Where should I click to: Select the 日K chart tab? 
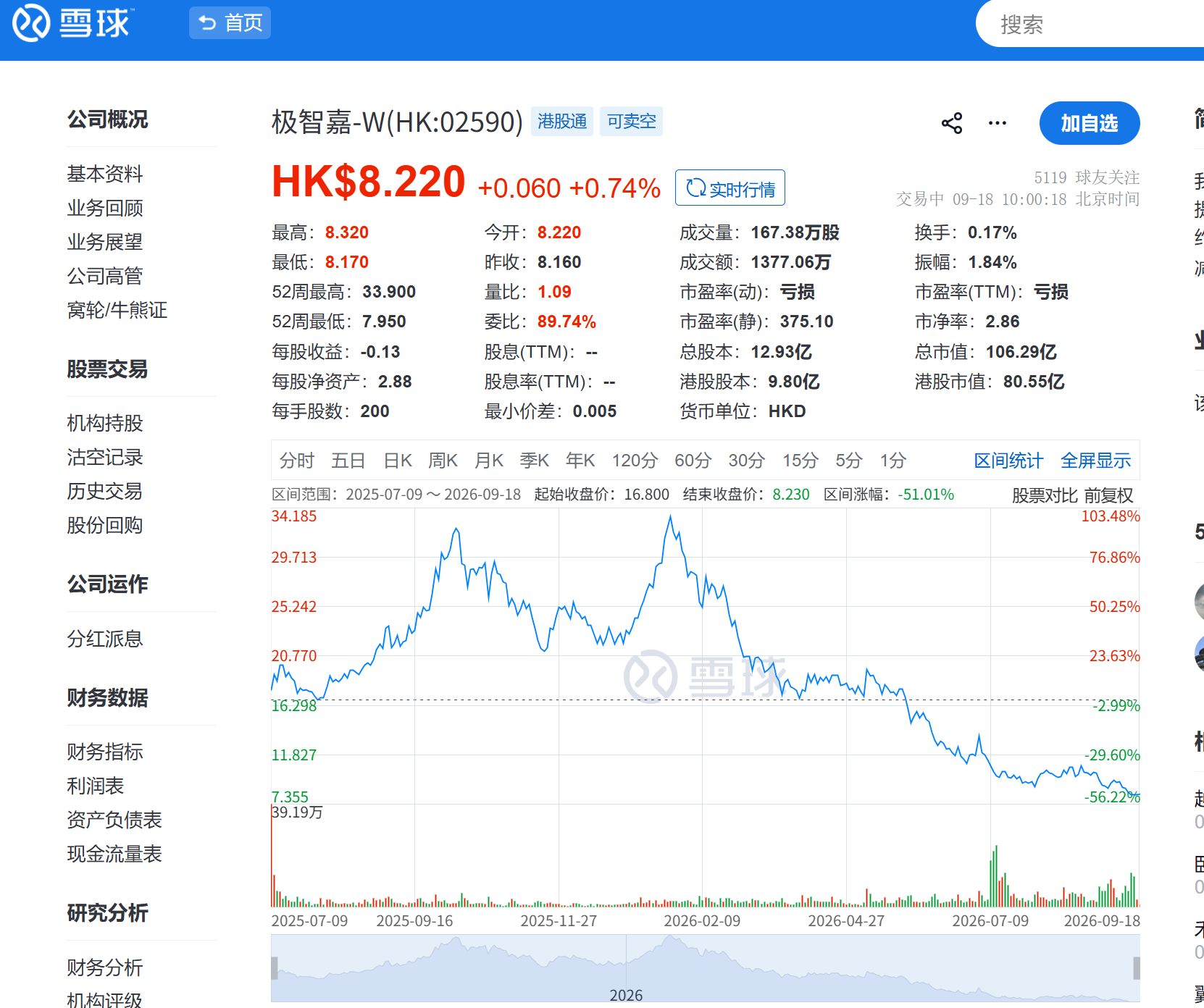(x=398, y=461)
